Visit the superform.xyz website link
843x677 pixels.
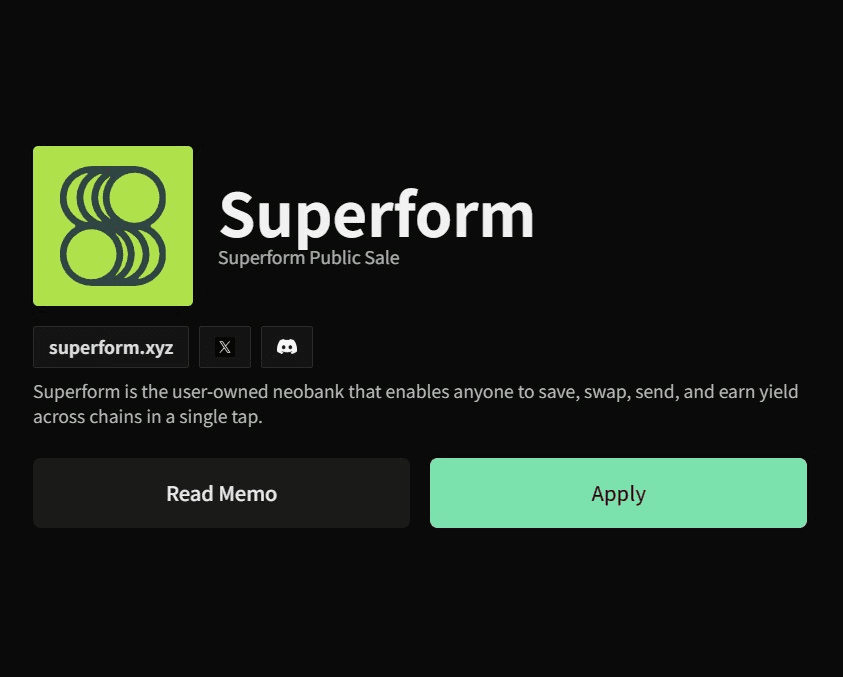(x=111, y=347)
